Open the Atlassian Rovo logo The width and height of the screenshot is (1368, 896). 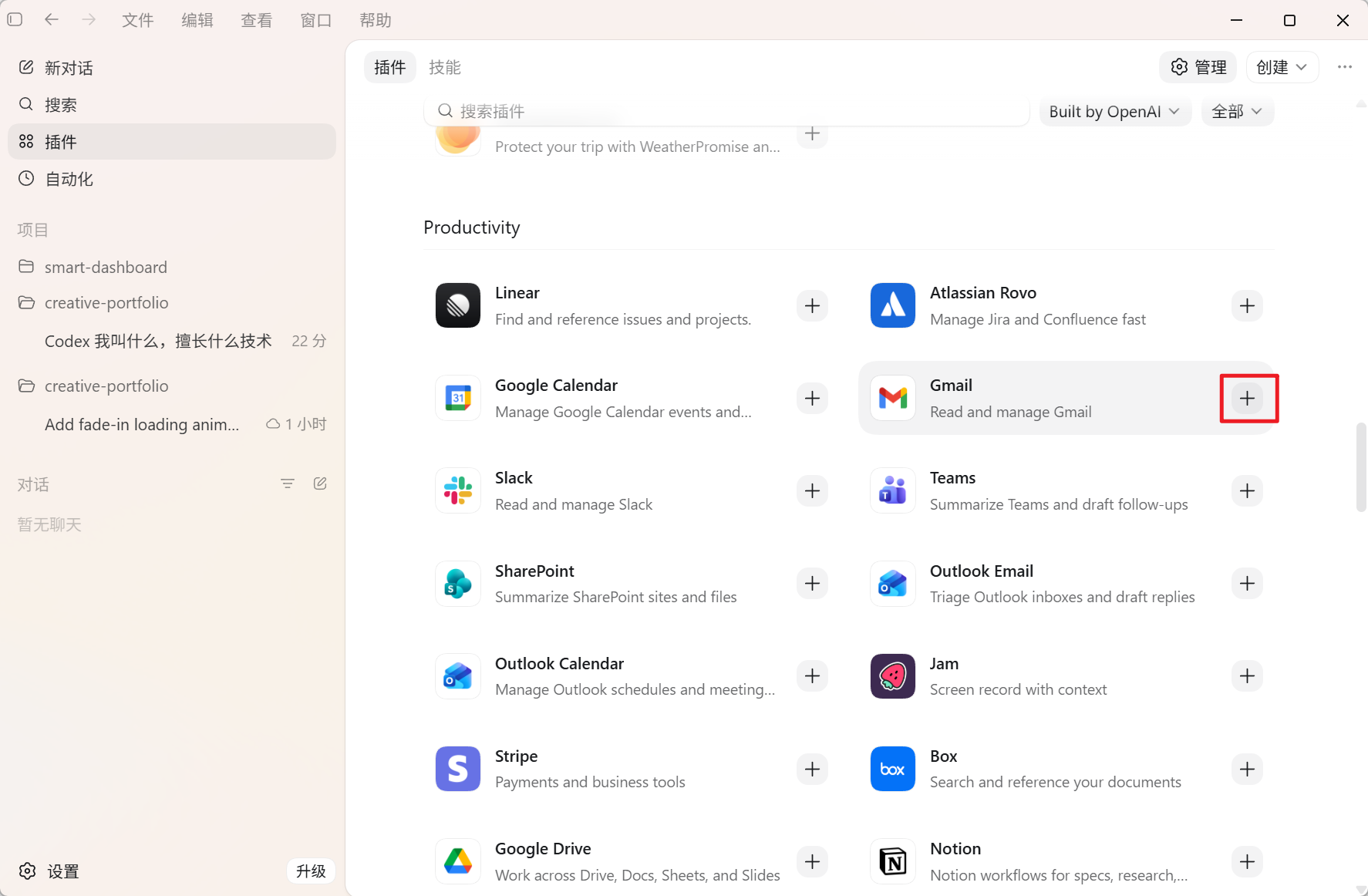pos(893,306)
